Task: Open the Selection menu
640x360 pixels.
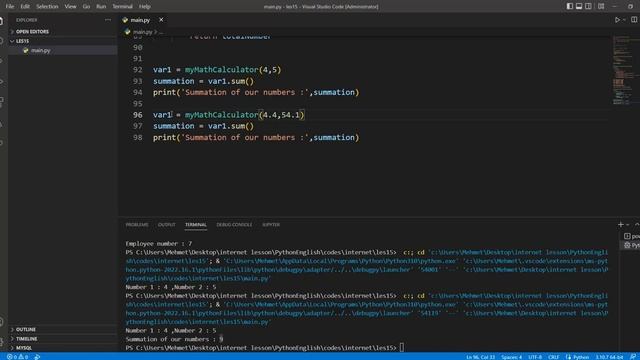Action: pos(47,6)
